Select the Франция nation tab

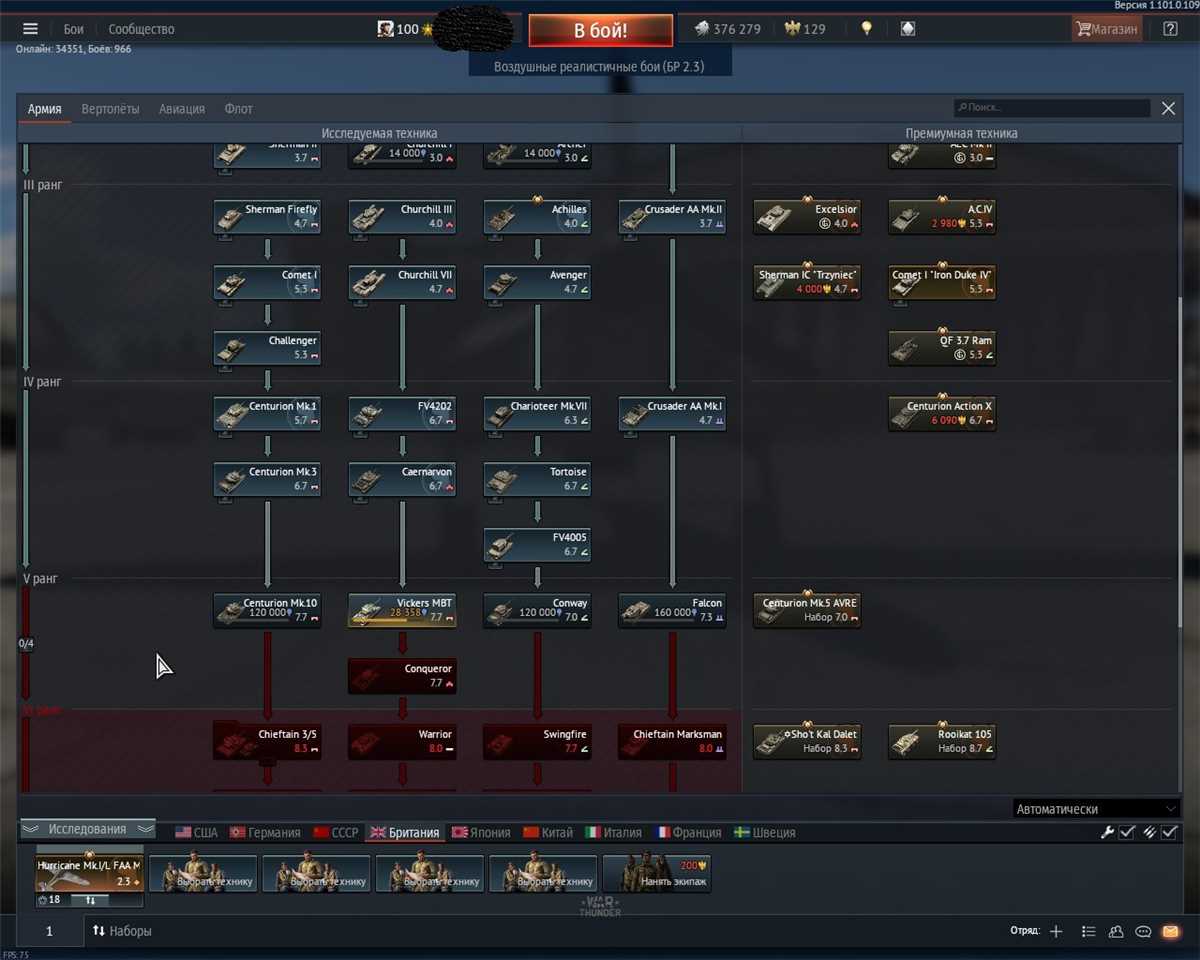tap(688, 832)
